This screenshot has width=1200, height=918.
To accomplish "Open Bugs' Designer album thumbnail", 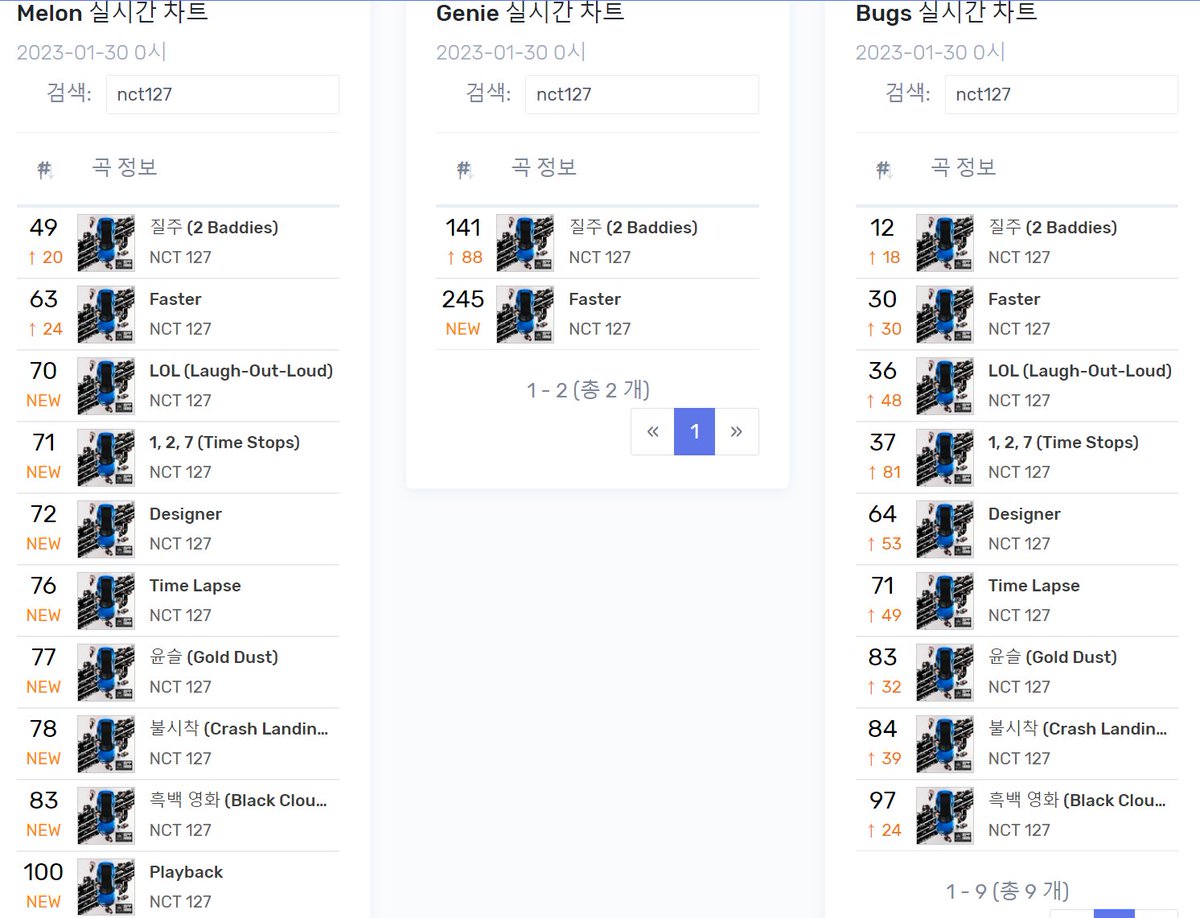I will click(945, 529).
